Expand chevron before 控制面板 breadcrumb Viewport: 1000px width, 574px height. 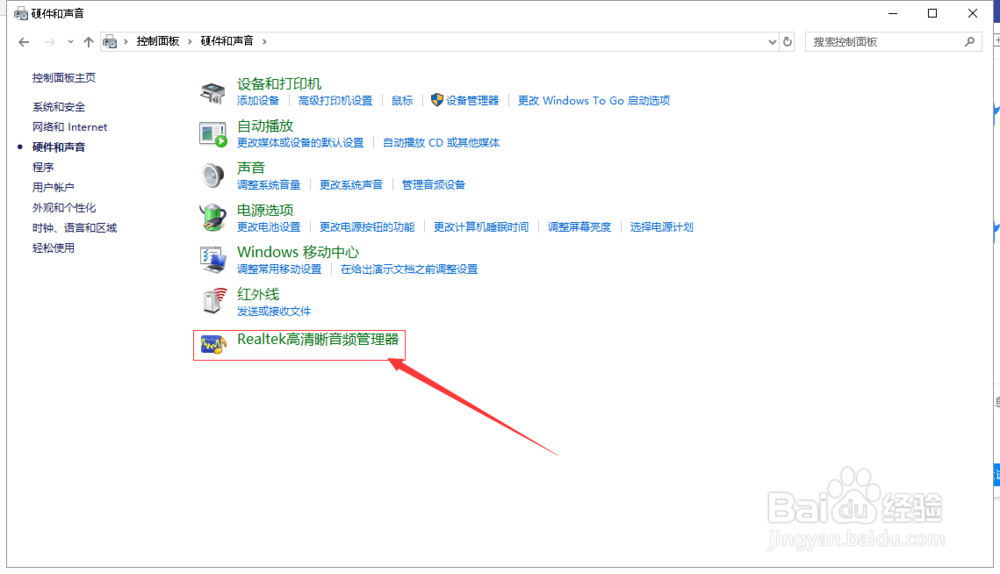126,41
